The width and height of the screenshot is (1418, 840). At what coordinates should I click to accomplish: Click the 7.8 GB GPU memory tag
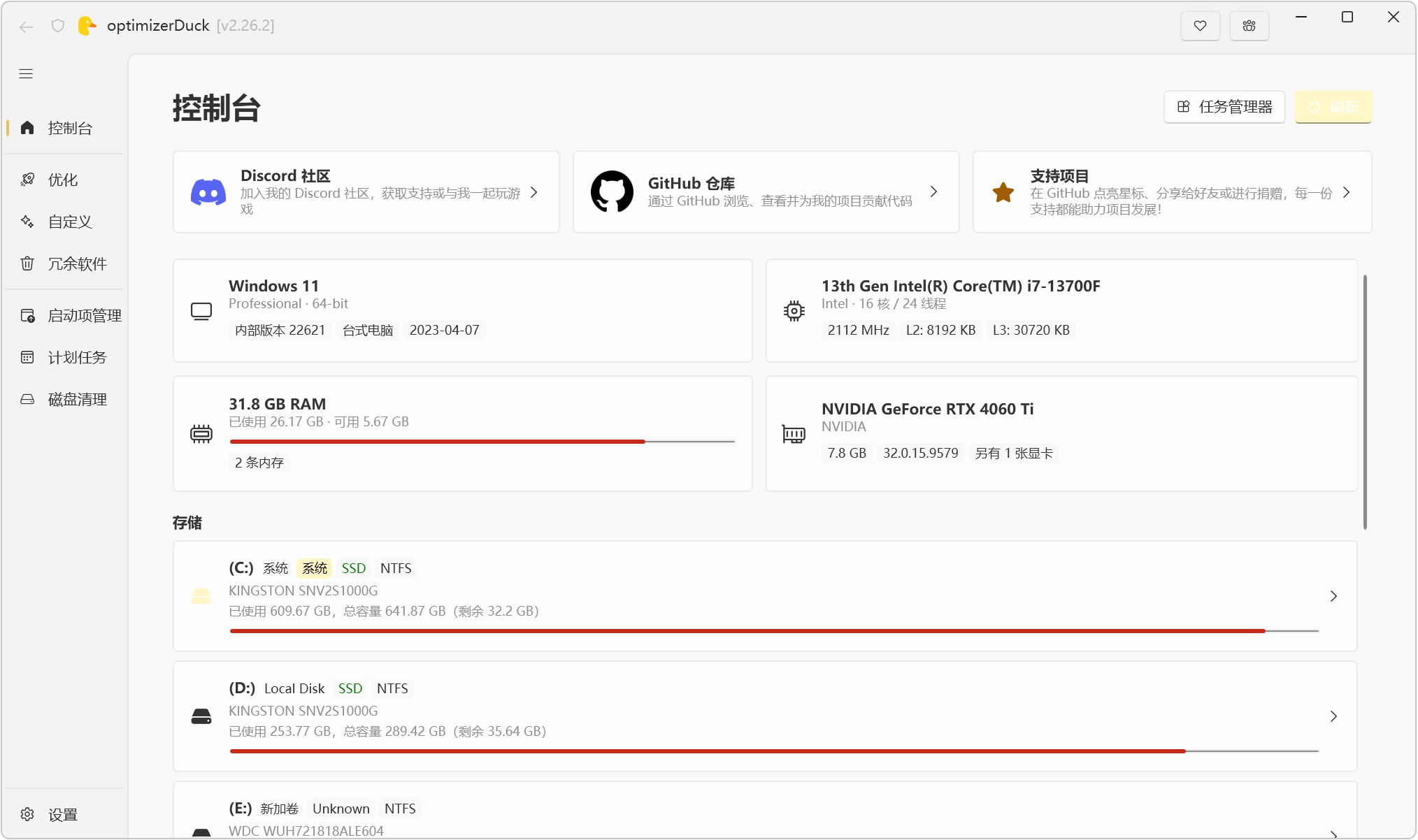click(x=847, y=453)
